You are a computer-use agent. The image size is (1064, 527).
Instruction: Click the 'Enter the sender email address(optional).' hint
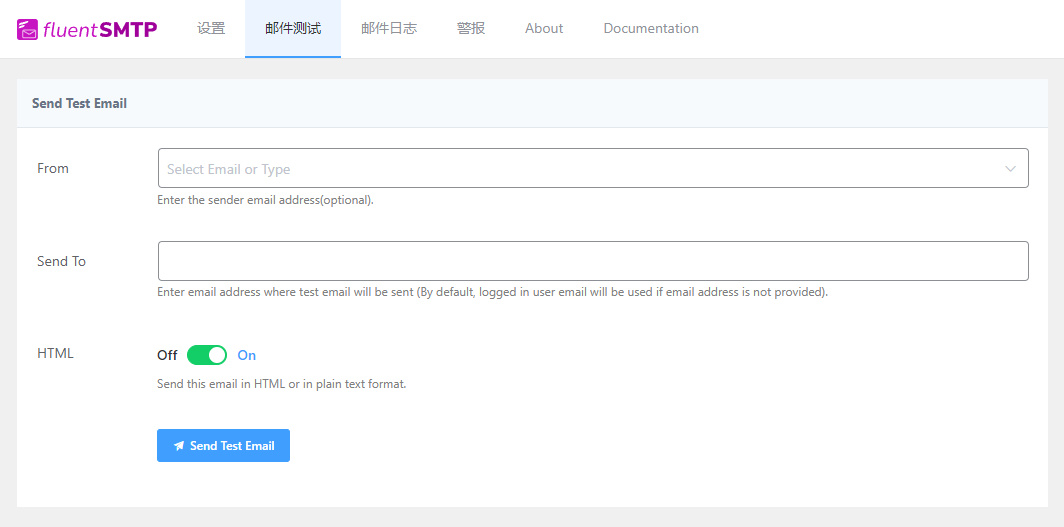[x=265, y=201]
